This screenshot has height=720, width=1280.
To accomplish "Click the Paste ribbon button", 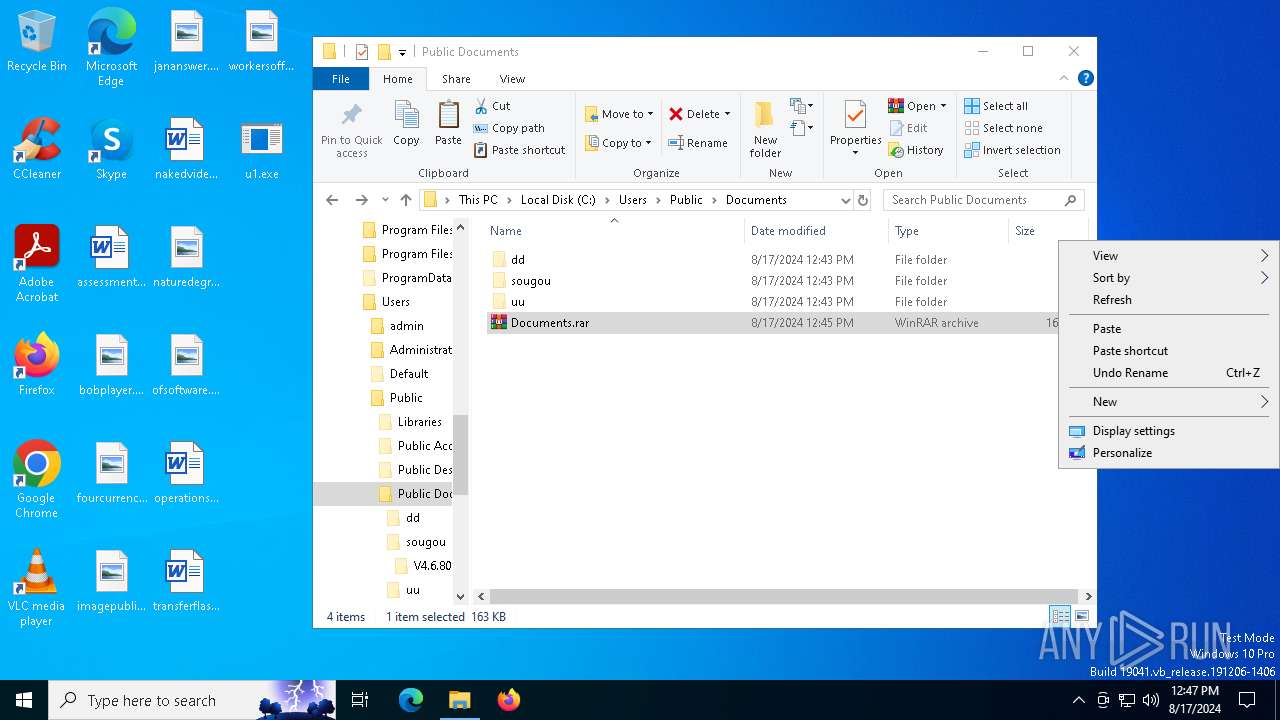I will tap(448, 124).
